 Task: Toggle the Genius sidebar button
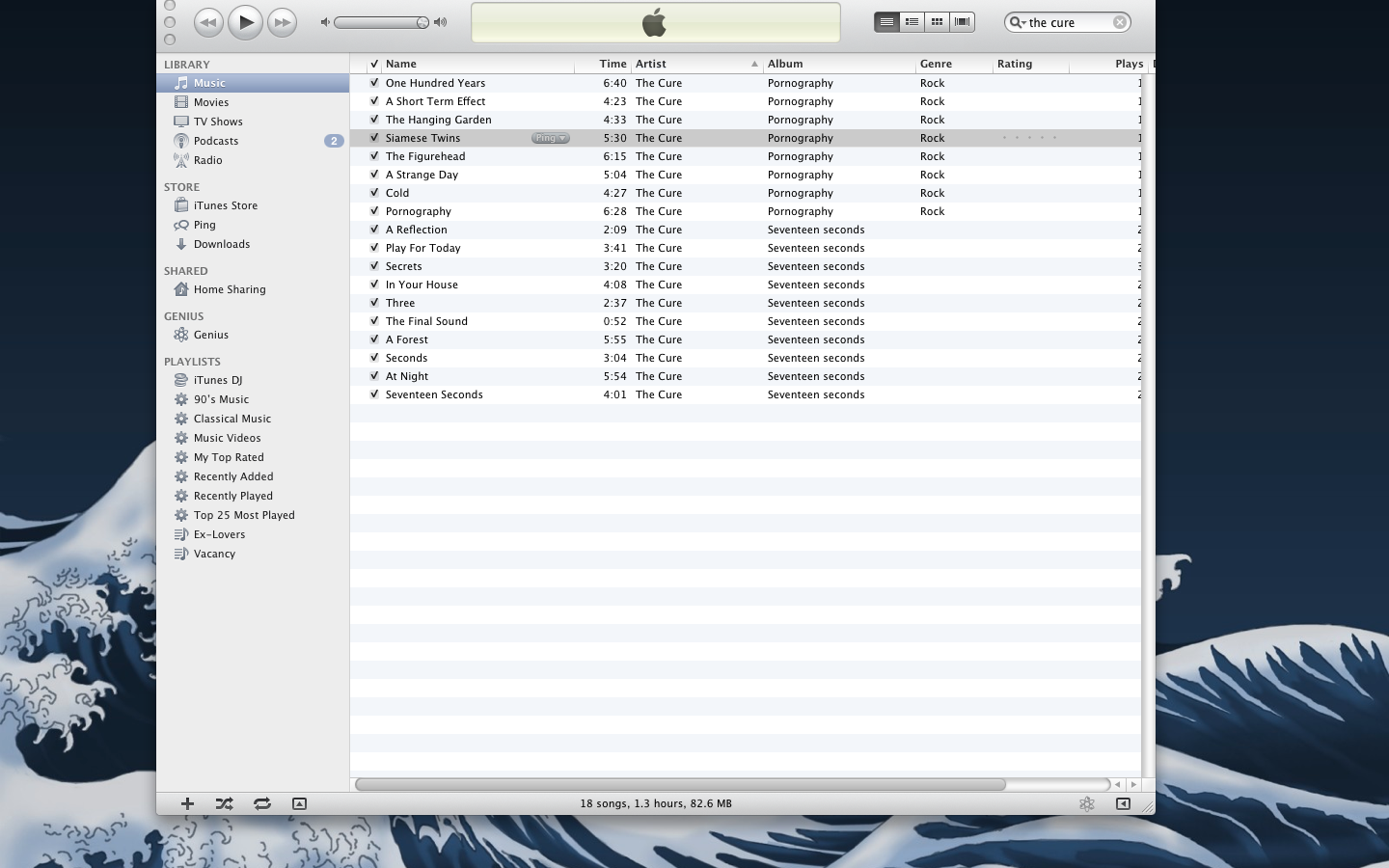tap(1123, 803)
